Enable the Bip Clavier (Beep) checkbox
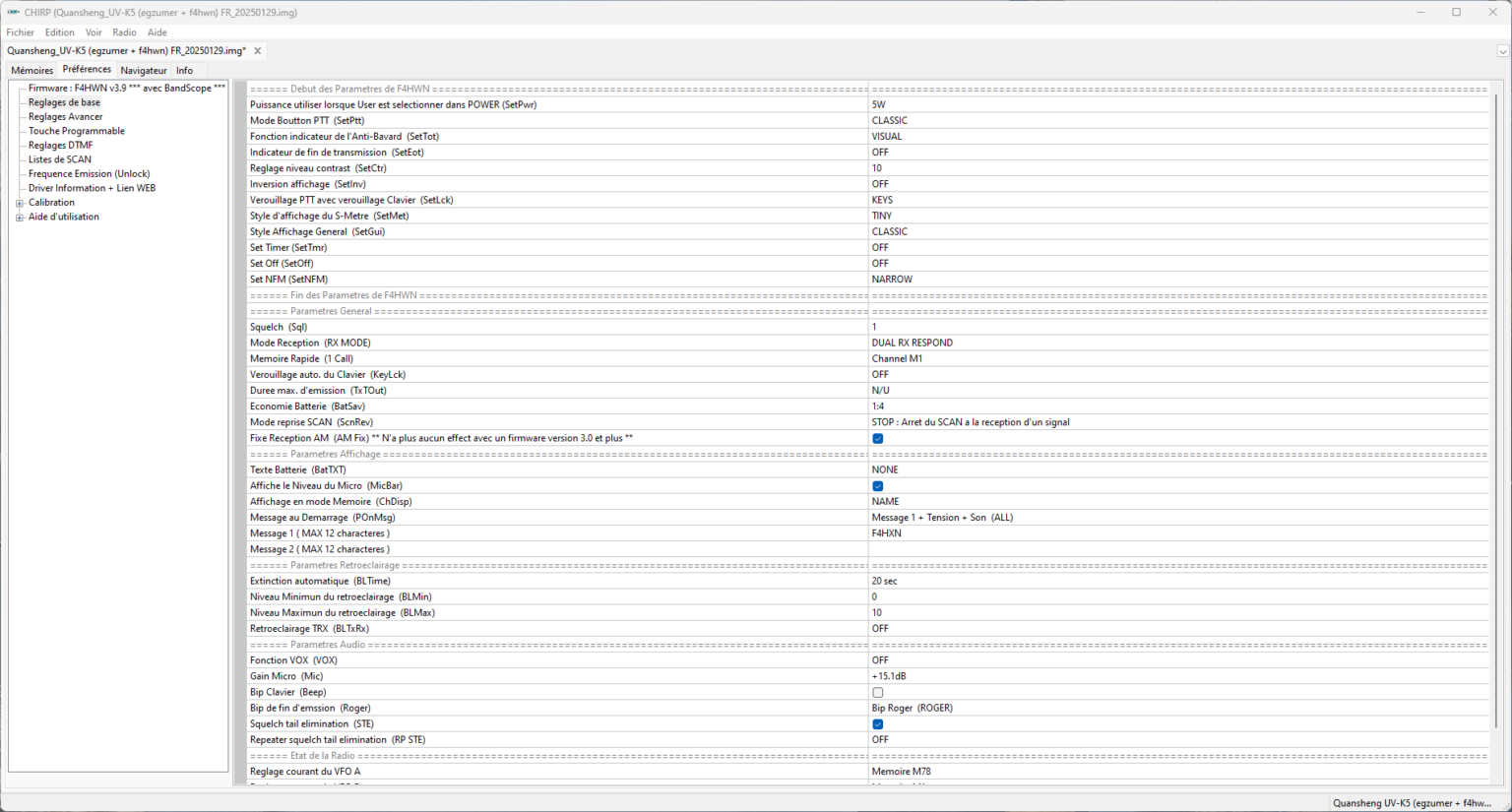Image resolution: width=1512 pixels, height=812 pixels. 877,693
